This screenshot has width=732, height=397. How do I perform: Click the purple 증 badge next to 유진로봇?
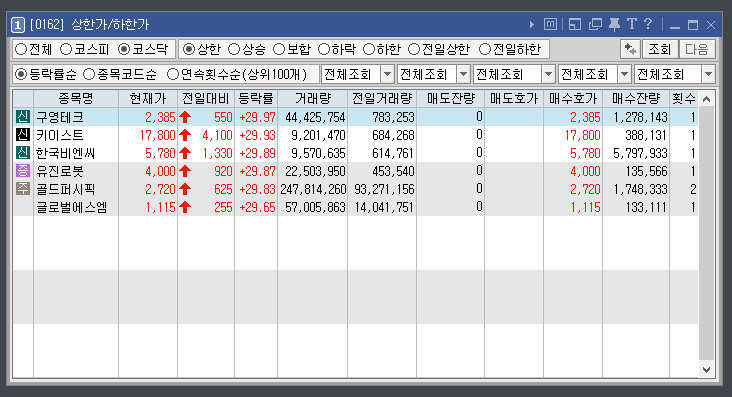point(23,171)
